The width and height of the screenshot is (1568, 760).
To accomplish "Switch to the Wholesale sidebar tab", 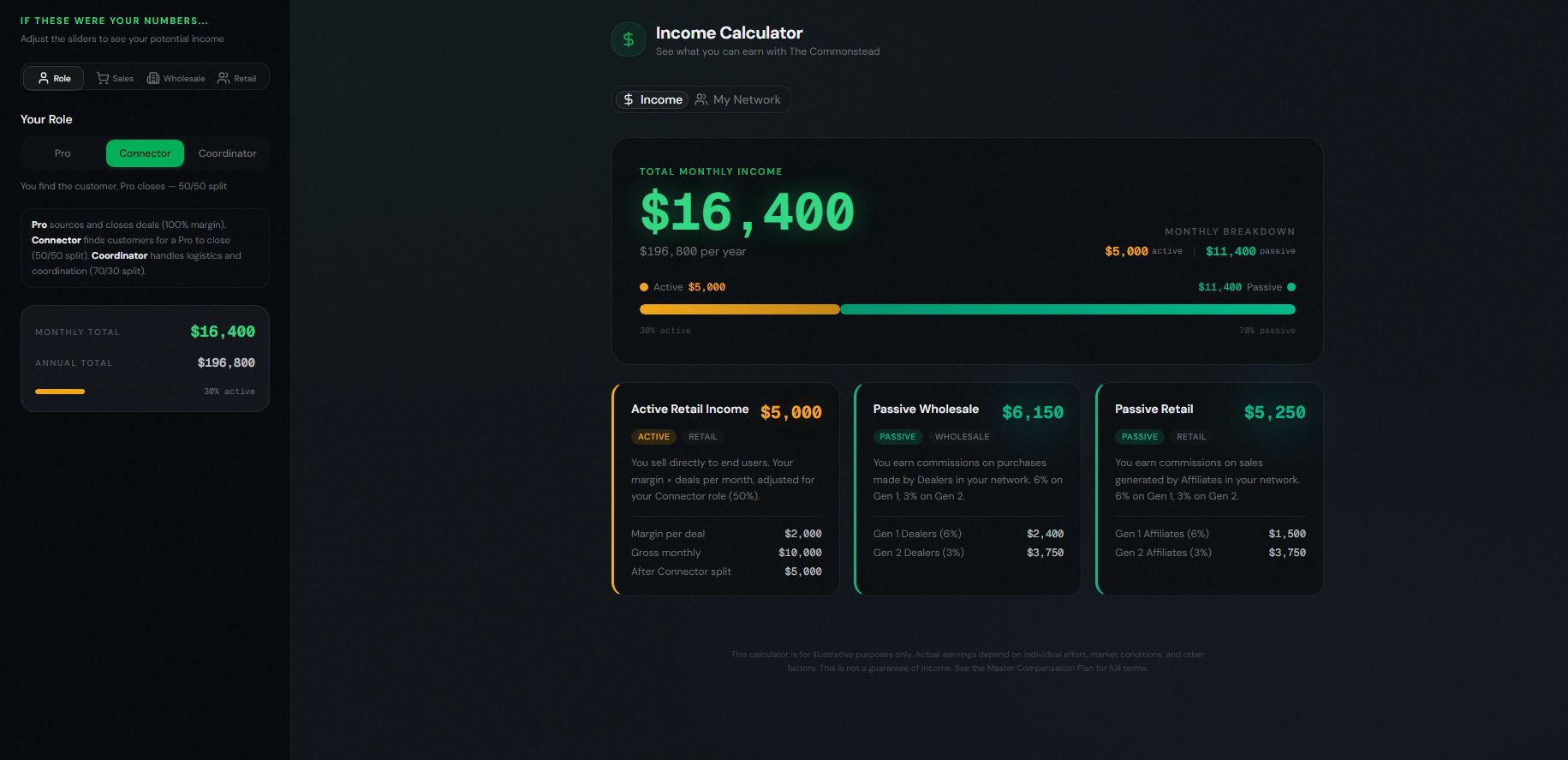I will pos(176,78).
